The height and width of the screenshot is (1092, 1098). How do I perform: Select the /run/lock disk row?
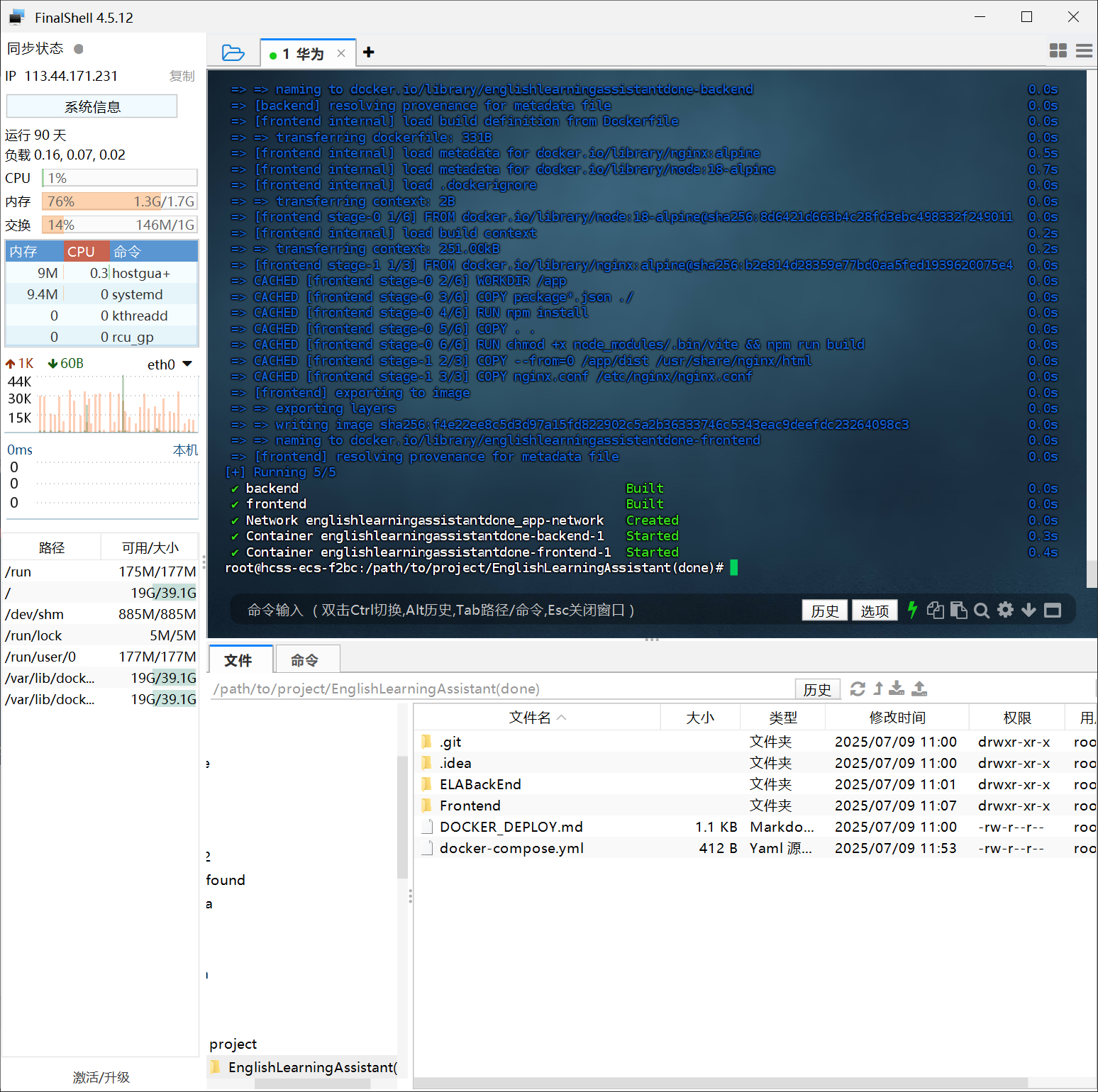(100, 635)
